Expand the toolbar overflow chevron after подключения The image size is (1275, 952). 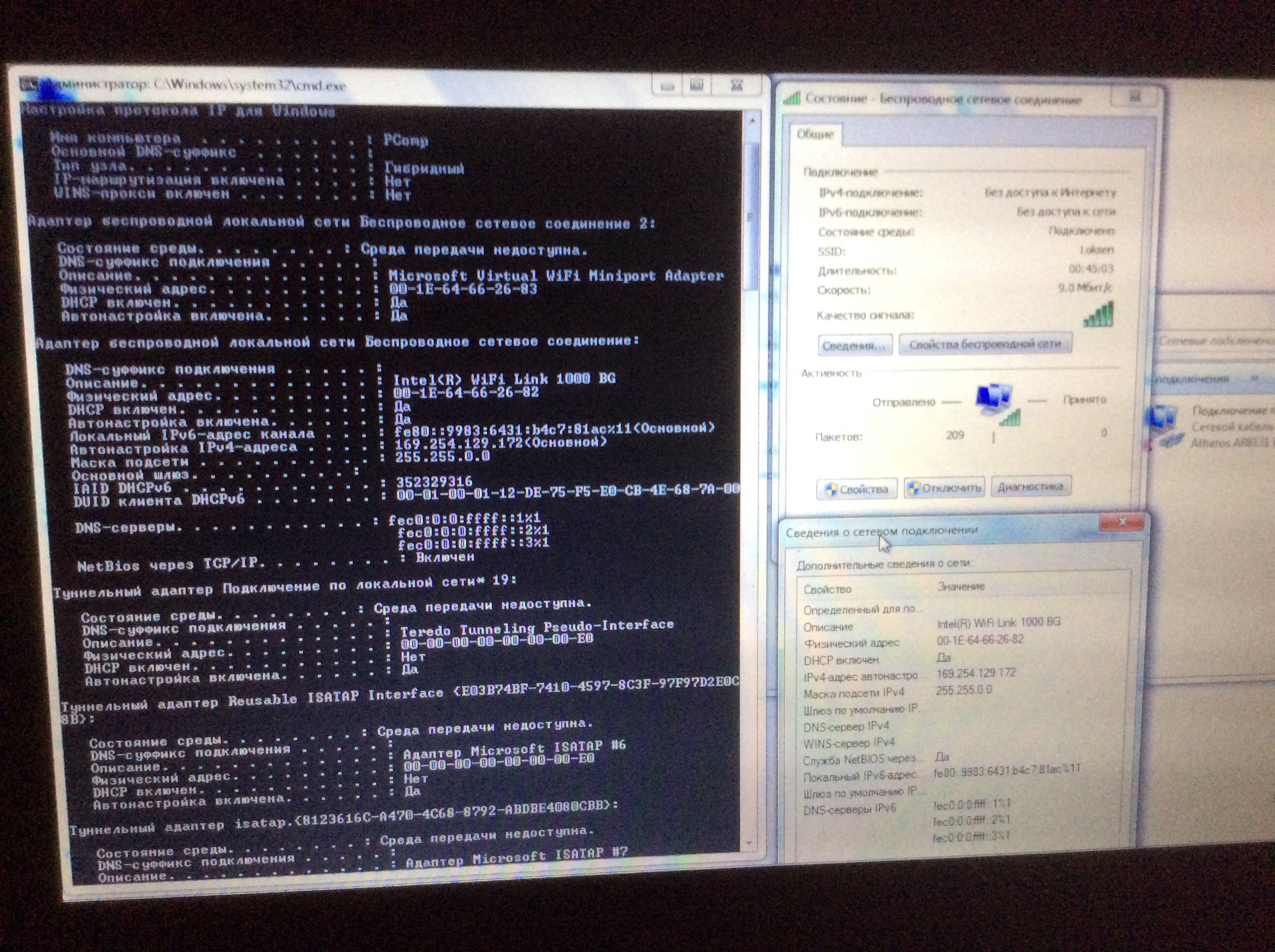(x=1255, y=378)
